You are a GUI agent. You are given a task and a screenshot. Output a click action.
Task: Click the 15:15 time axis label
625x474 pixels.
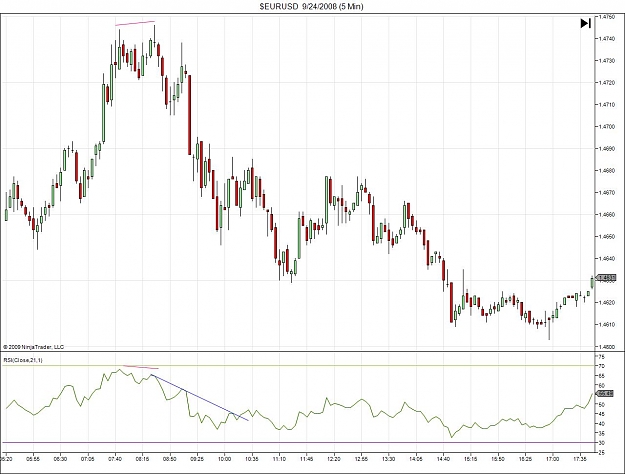coord(471,459)
